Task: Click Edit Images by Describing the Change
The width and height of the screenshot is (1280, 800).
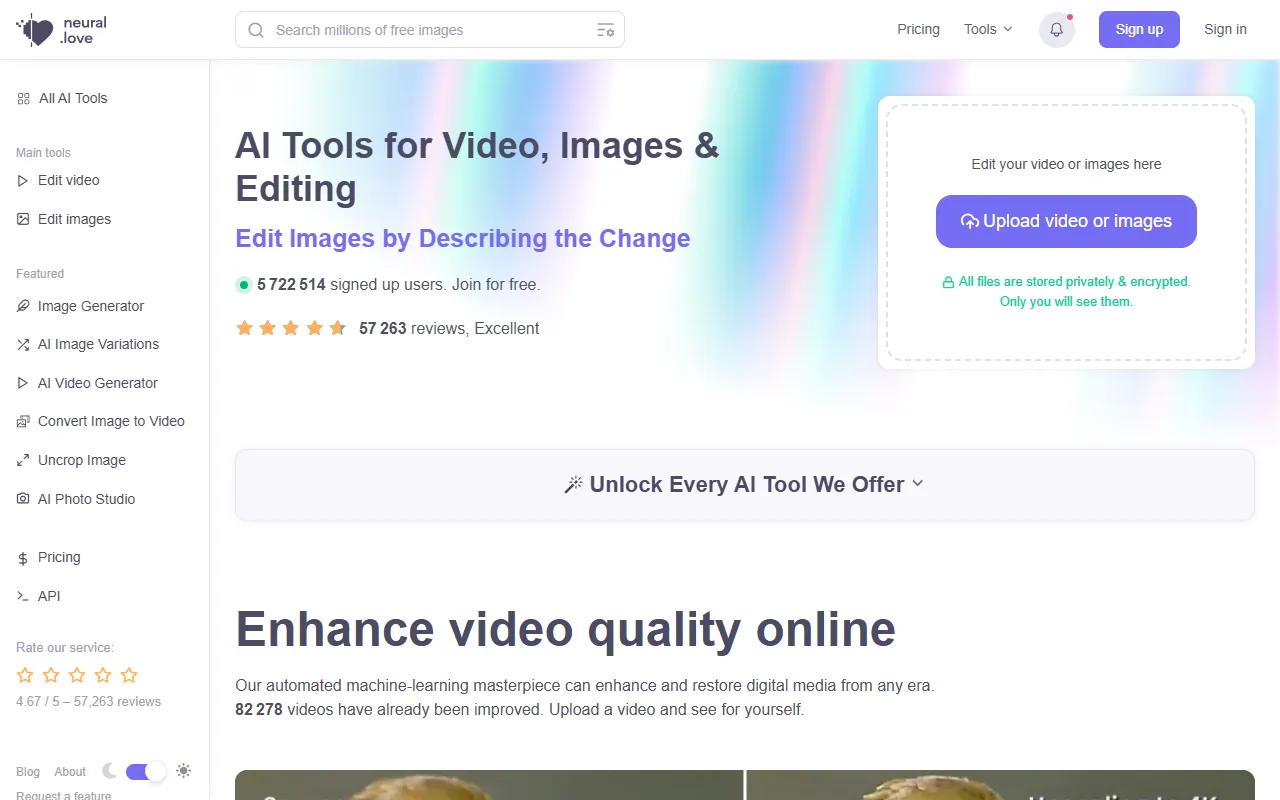Action: pyautogui.click(x=463, y=239)
